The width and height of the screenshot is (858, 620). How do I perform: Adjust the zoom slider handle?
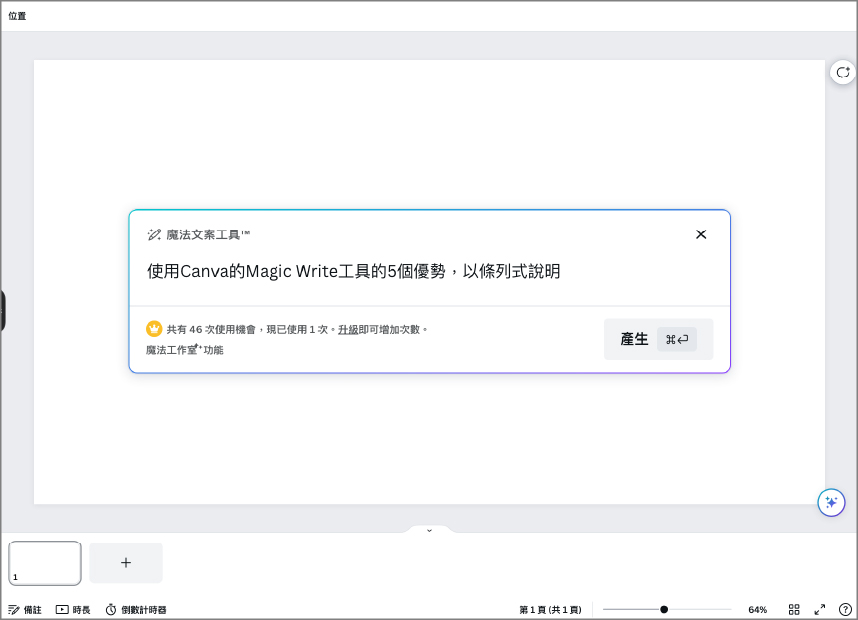coord(664,609)
